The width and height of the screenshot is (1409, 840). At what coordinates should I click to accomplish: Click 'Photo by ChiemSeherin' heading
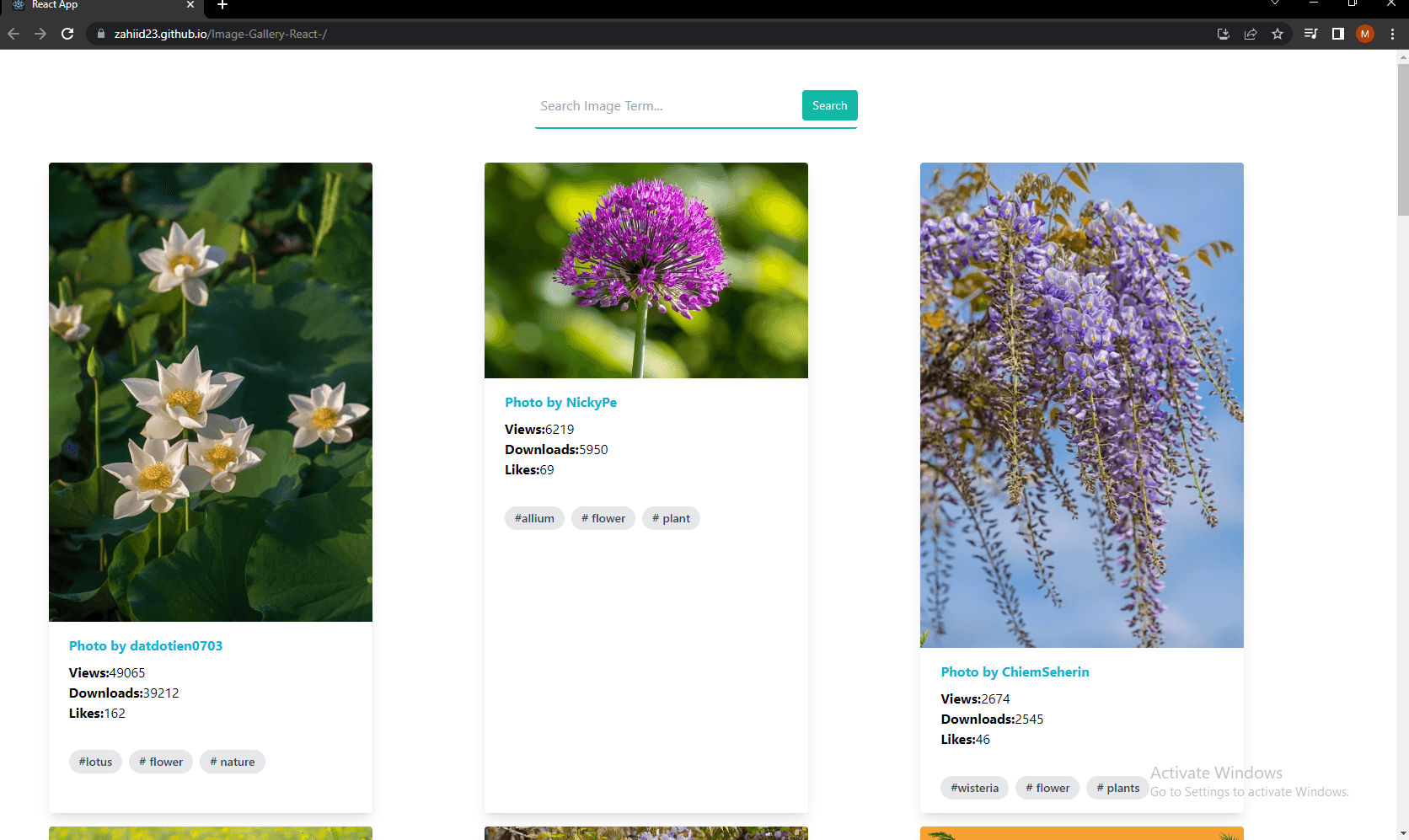[x=1015, y=672]
